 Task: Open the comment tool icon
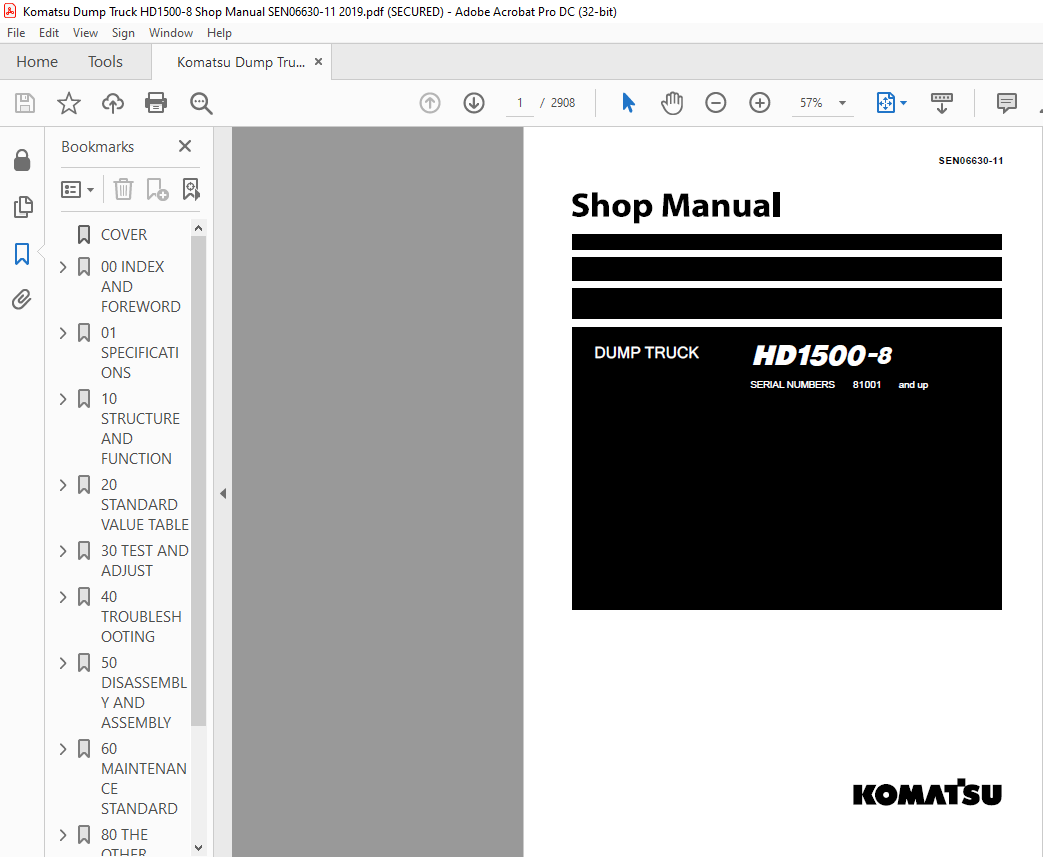(x=1006, y=103)
